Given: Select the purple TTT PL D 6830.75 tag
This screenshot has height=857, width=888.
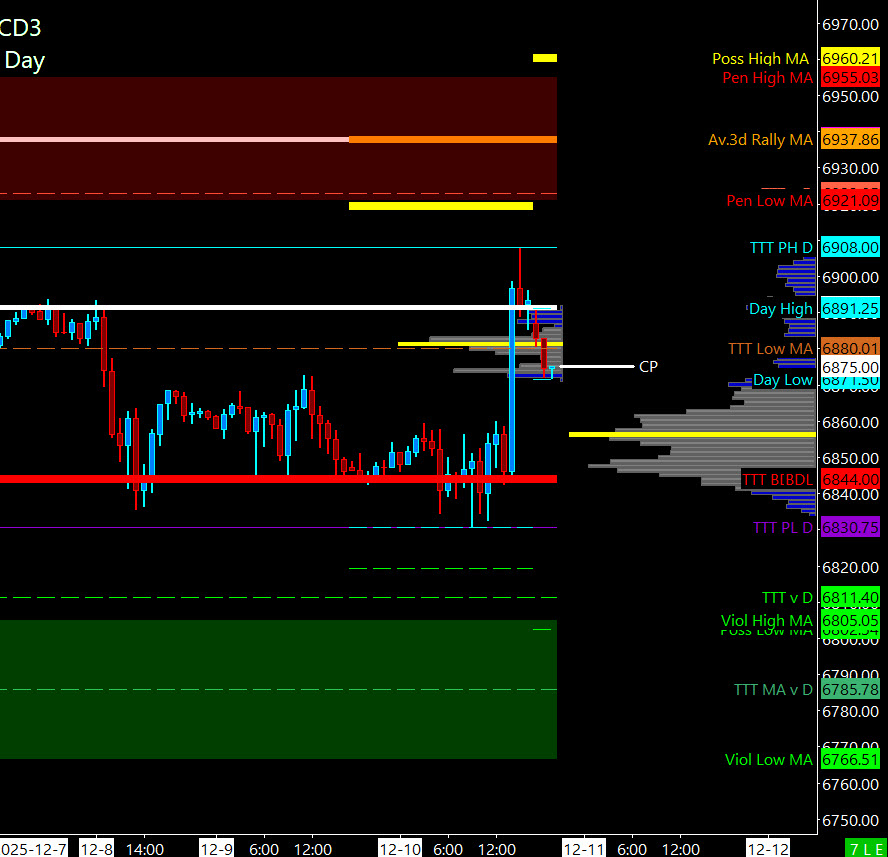Looking at the screenshot, I should [x=849, y=527].
